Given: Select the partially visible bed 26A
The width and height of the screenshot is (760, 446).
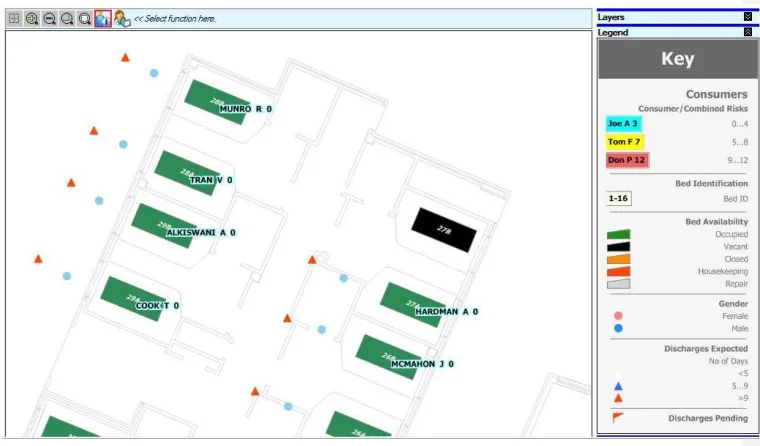Looking at the screenshot, I should [359, 425].
